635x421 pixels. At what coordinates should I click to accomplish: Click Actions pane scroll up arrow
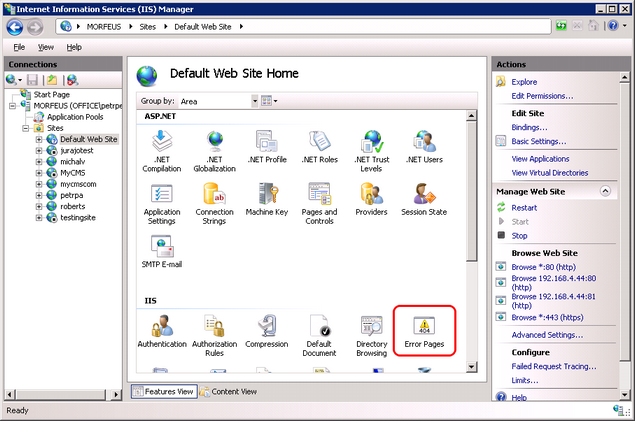tap(624, 77)
